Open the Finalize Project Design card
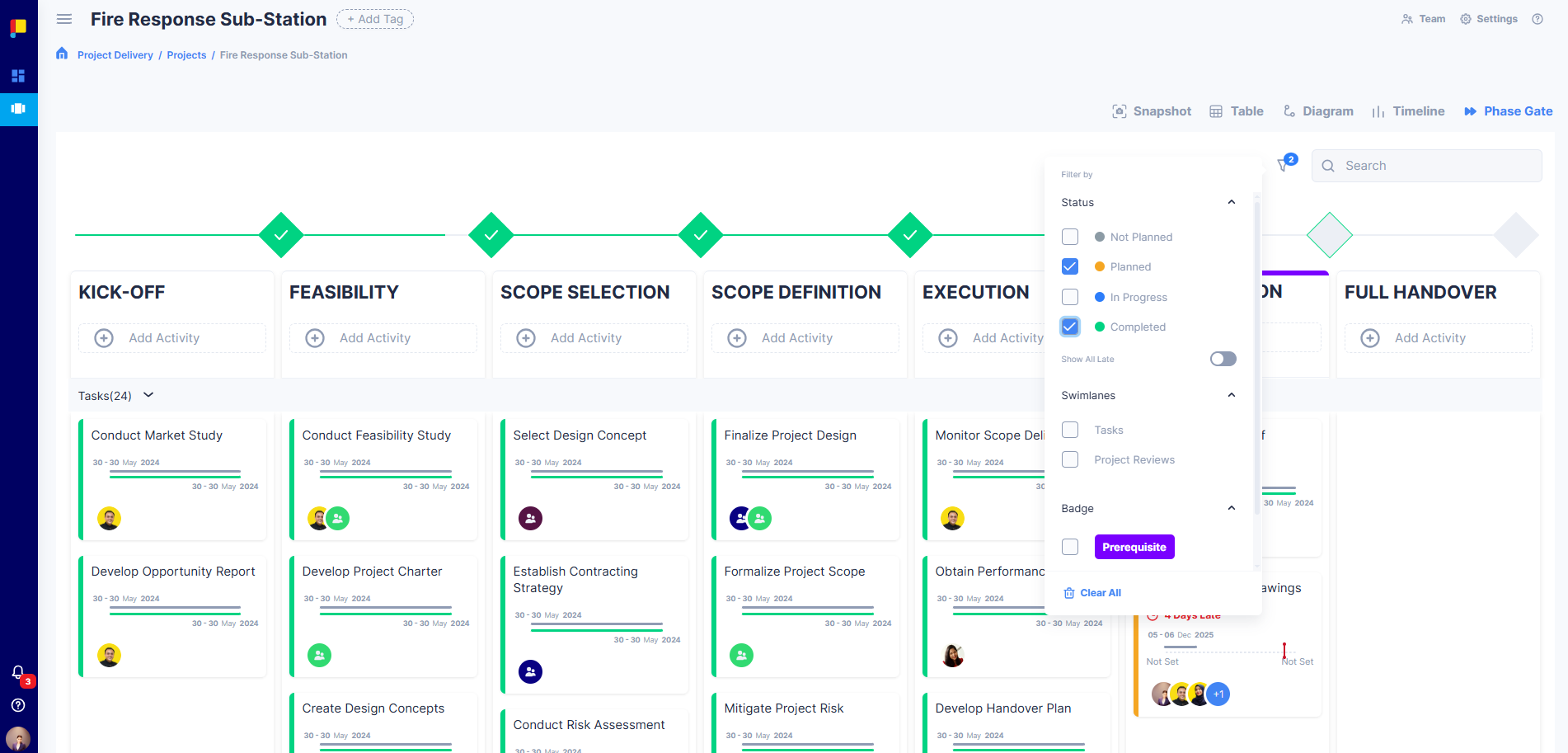1568x753 pixels. pyautogui.click(x=805, y=479)
